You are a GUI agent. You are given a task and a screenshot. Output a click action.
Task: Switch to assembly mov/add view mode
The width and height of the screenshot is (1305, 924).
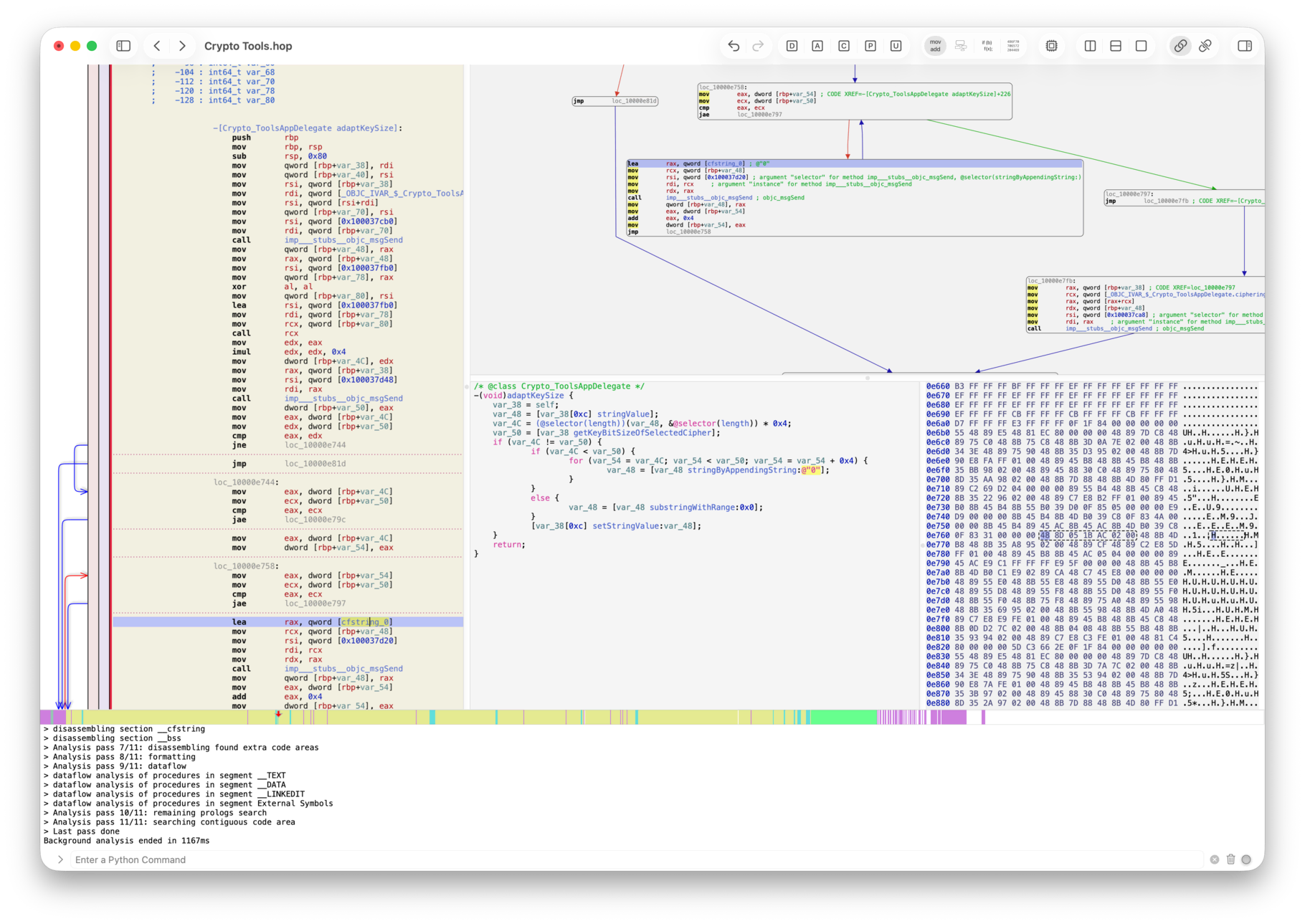[x=935, y=46]
